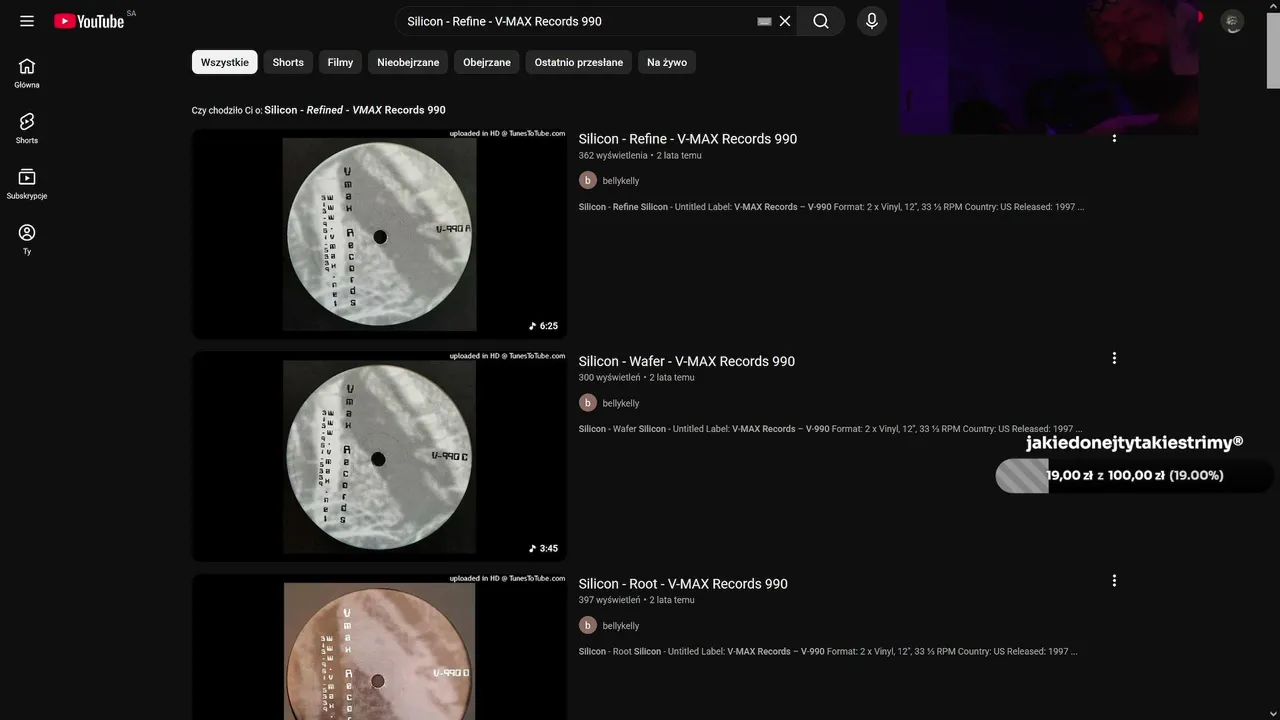Click the magnifier search button
The image size is (1280, 720).
(821, 21)
